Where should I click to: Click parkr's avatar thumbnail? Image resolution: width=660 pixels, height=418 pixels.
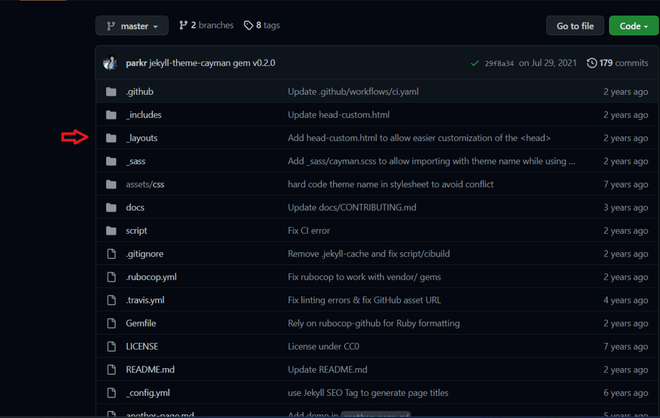(110, 63)
